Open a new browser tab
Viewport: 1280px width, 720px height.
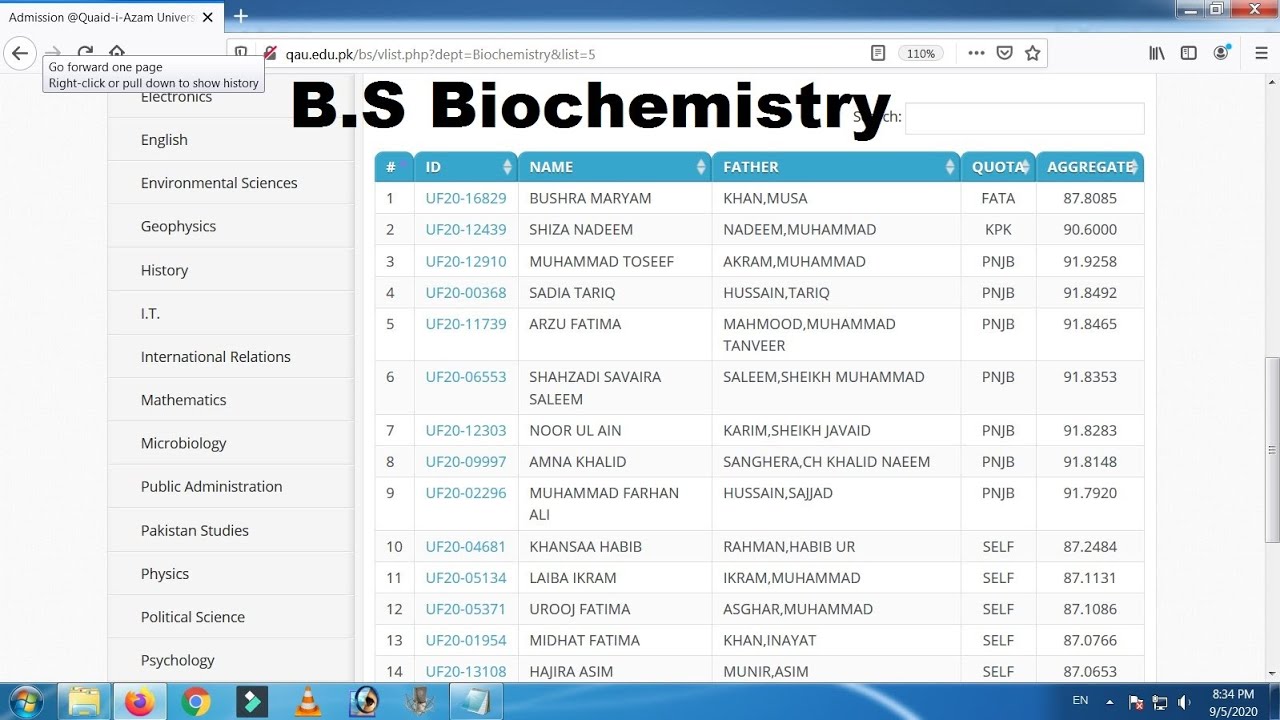pos(241,16)
